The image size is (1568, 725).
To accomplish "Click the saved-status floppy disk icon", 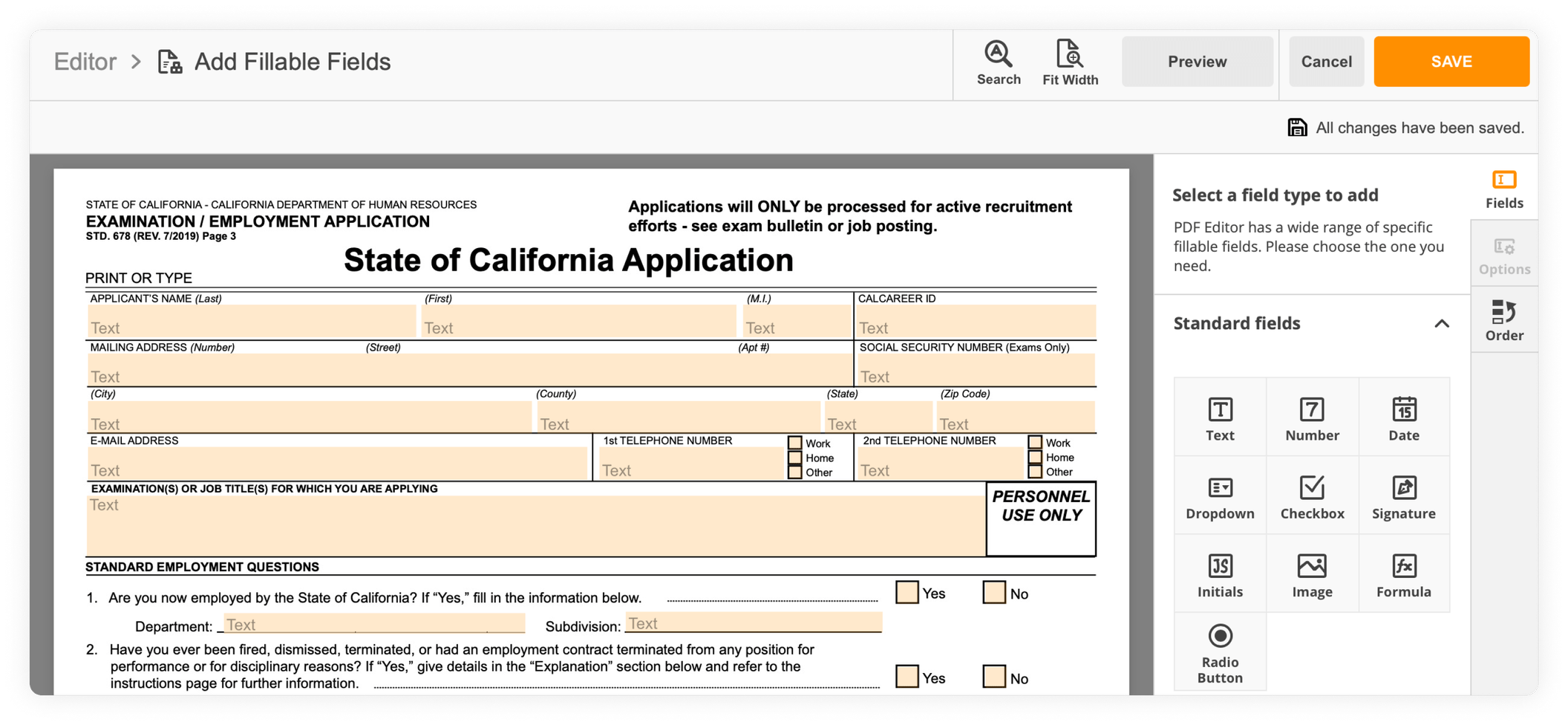I will pos(1296,128).
